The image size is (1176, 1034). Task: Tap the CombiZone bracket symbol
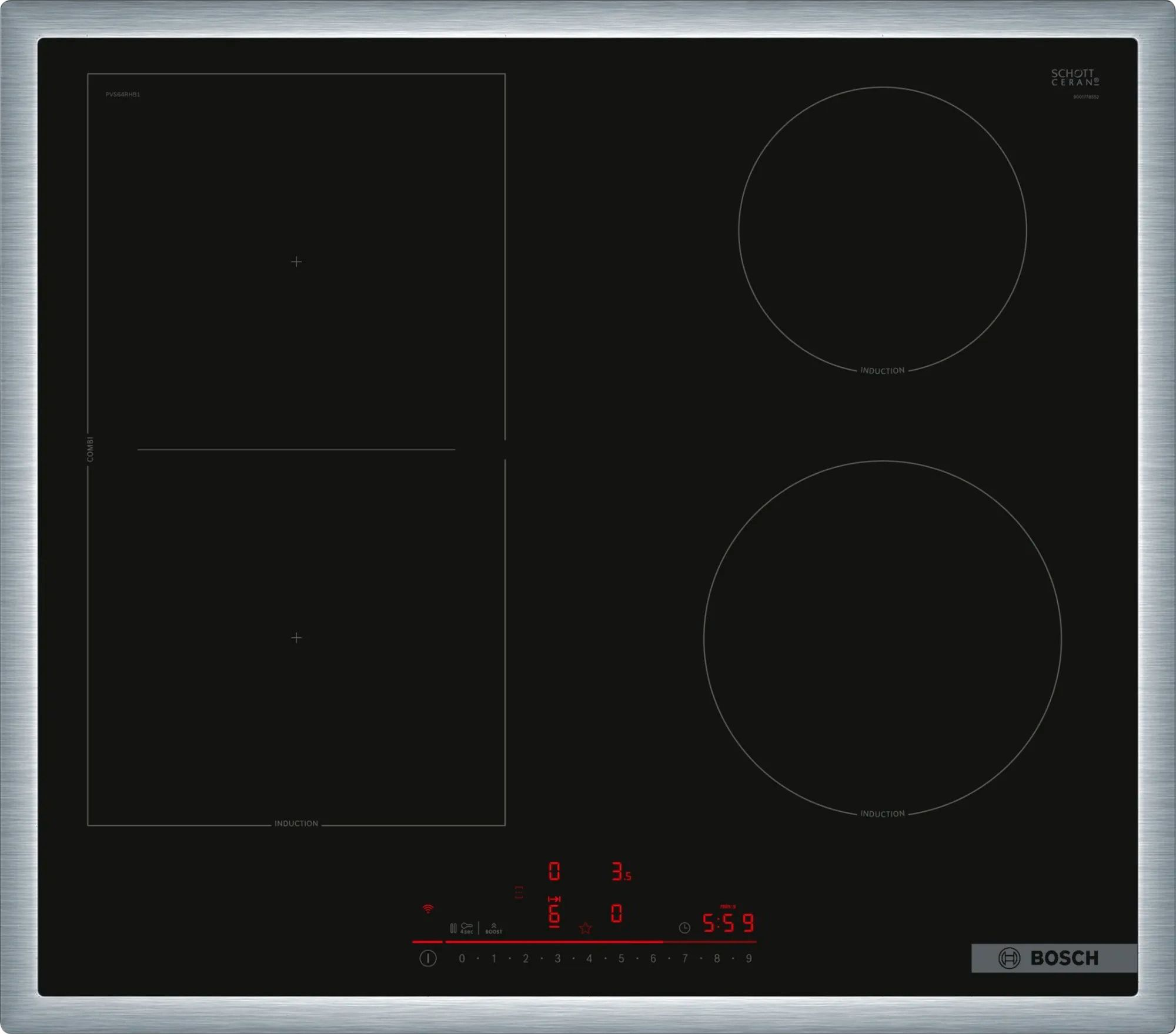(519, 892)
